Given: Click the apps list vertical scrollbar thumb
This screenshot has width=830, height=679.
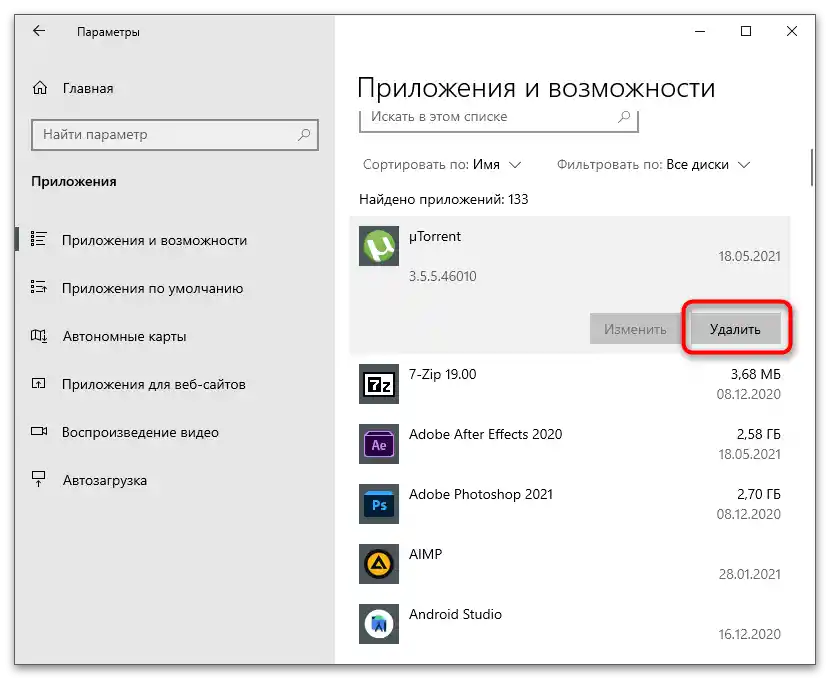Looking at the screenshot, I should pos(811,167).
